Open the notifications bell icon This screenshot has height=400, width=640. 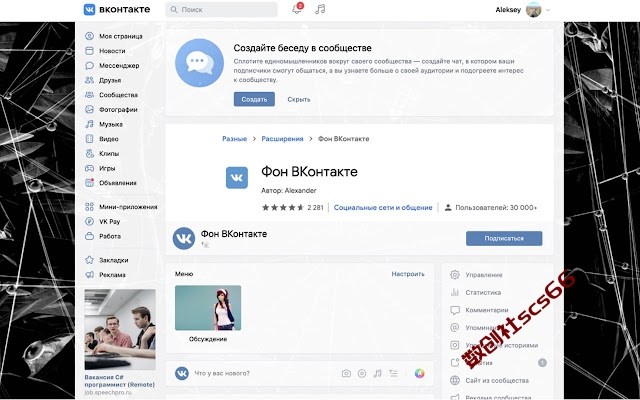point(297,9)
